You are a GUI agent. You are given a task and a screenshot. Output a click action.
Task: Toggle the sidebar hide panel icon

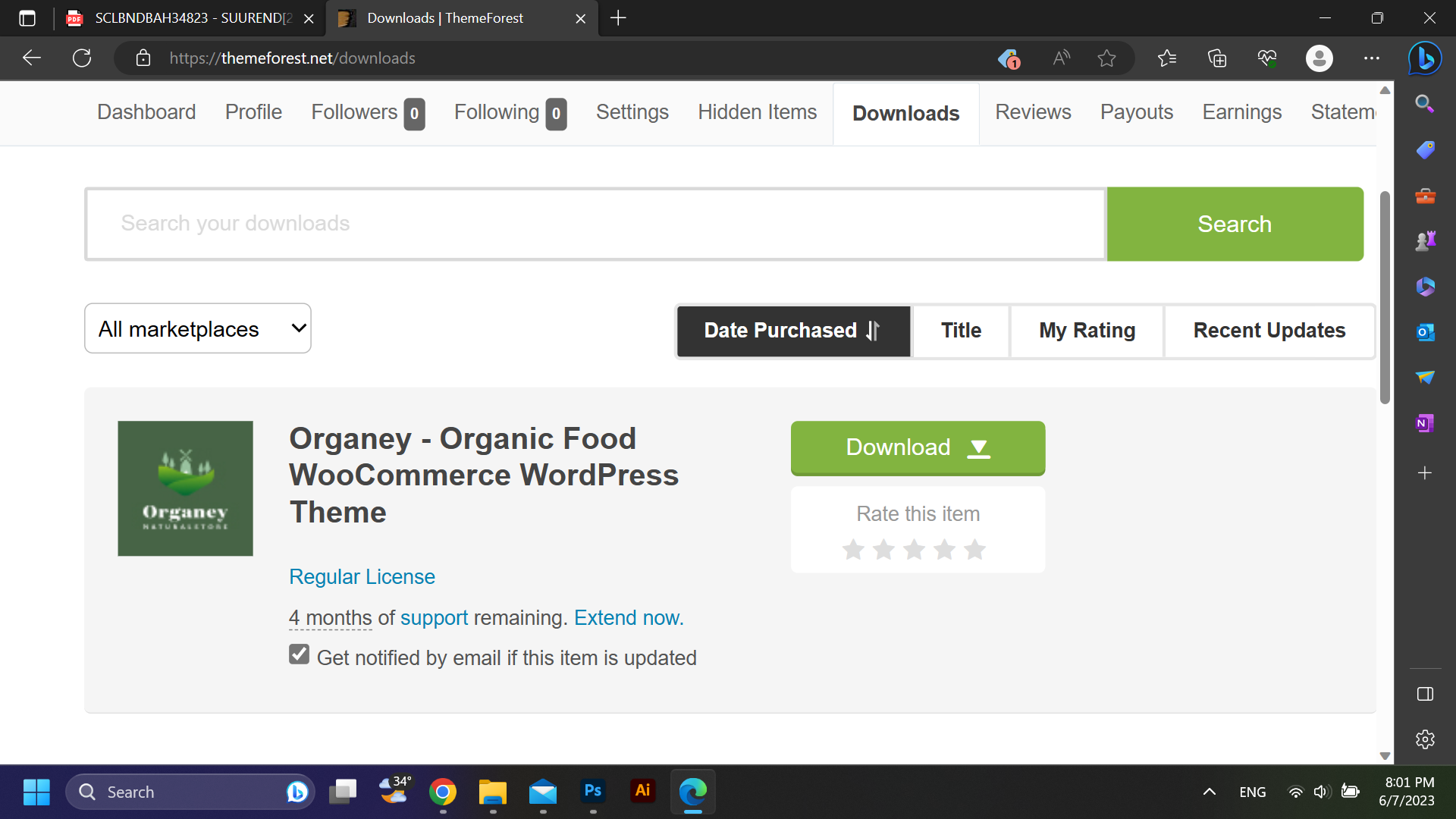[1425, 694]
